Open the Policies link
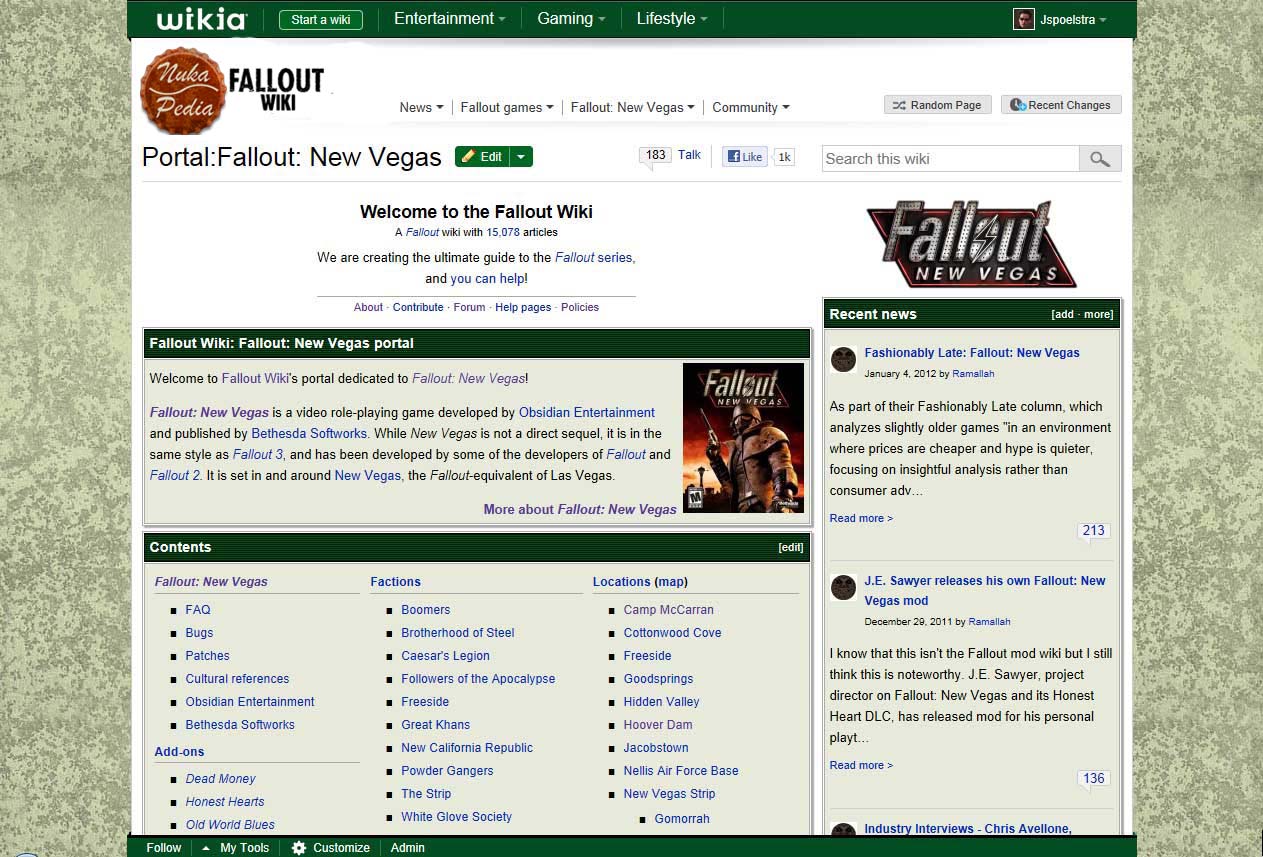The image size is (1263, 857). [x=580, y=307]
